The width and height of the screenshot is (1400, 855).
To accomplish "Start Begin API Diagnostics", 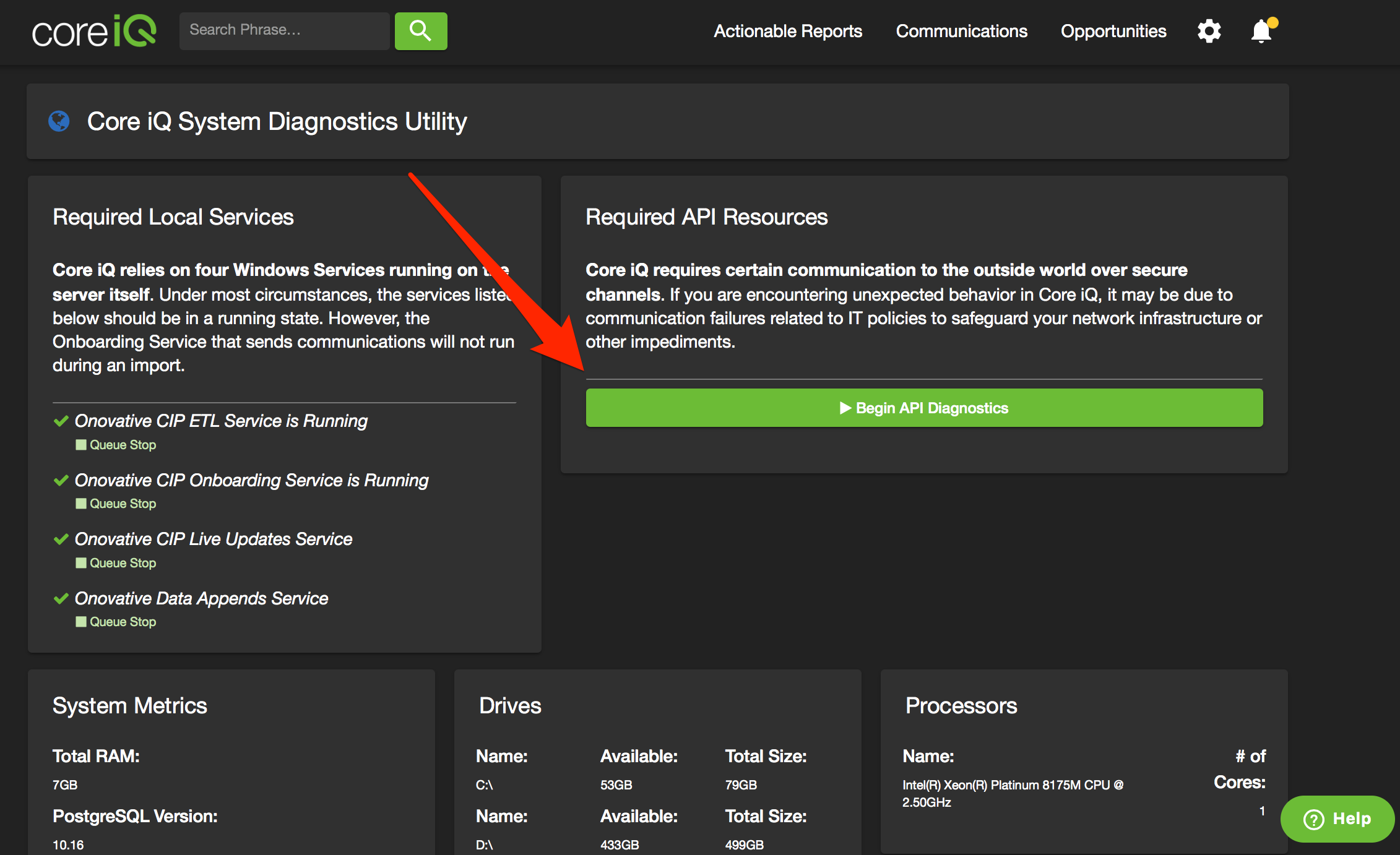I will tap(924, 408).
